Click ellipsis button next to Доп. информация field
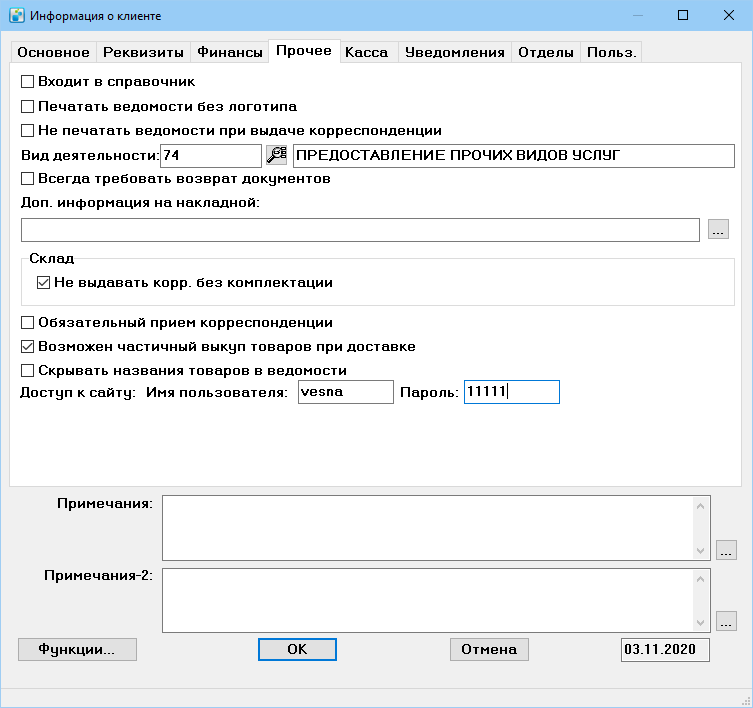This screenshot has width=753, height=708. 718,229
